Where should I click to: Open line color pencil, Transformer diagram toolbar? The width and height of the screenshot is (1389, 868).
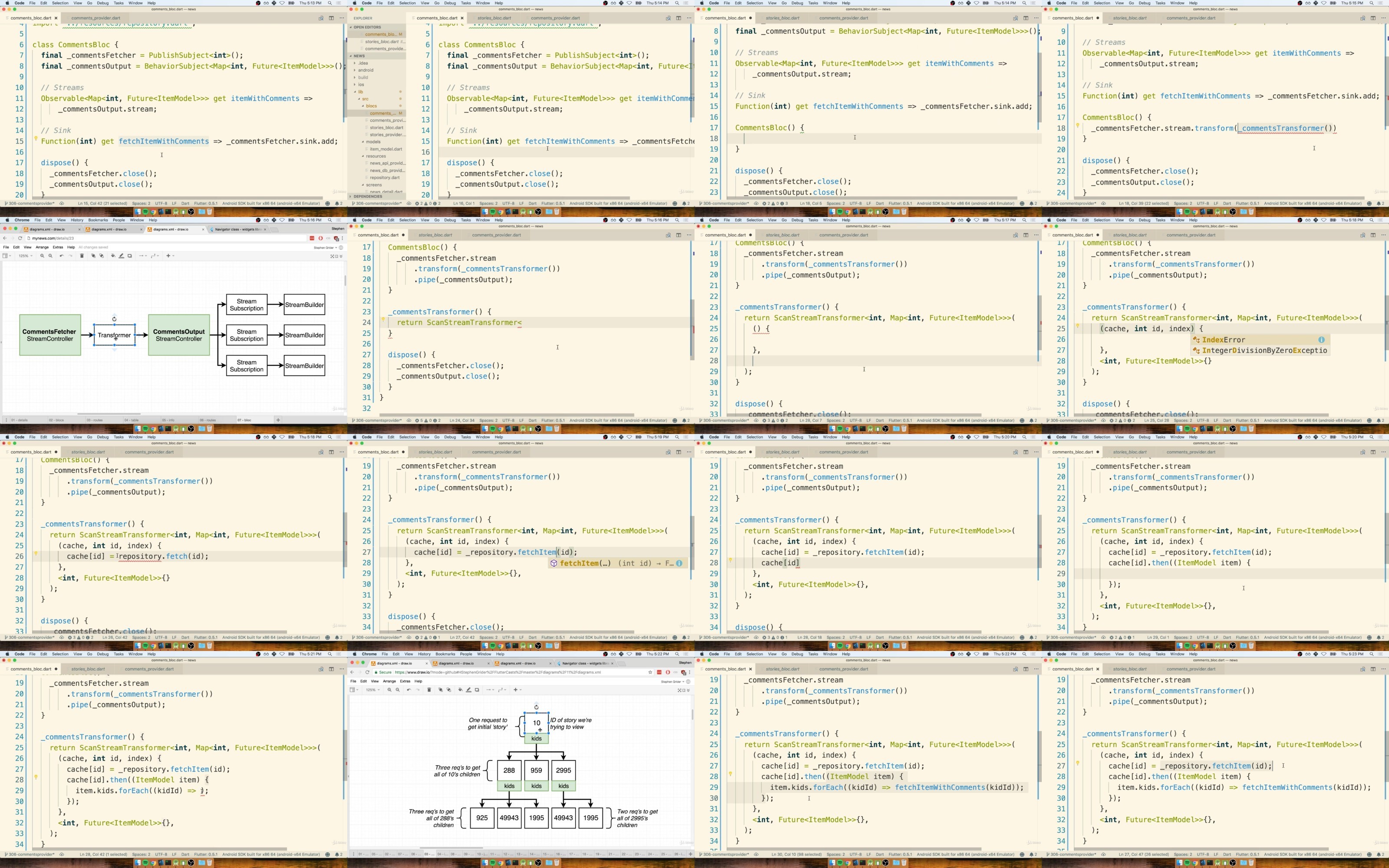click(x=121, y=256)
